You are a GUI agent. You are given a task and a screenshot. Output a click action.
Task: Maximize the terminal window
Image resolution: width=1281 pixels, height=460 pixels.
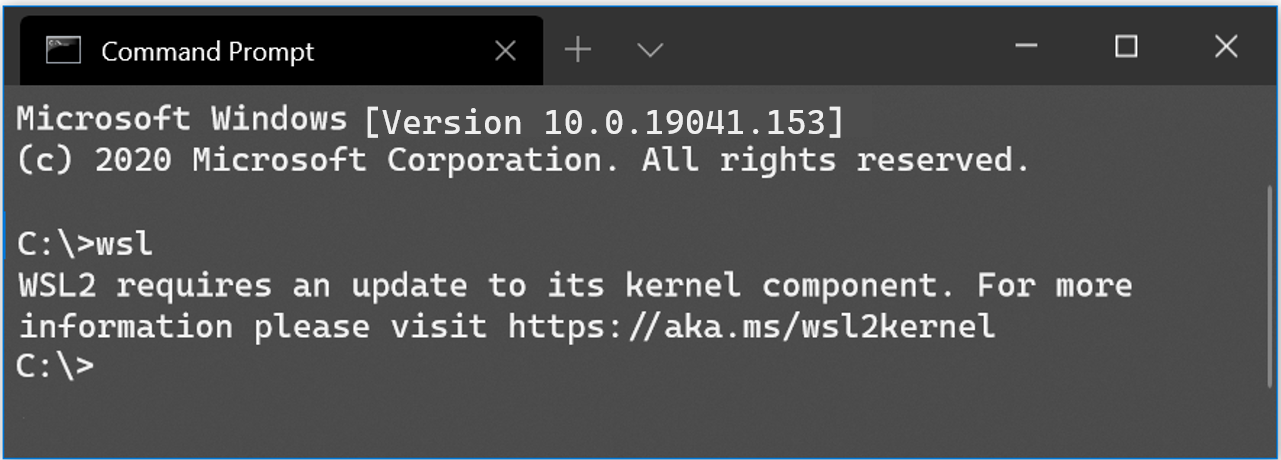coord(1126,46)
